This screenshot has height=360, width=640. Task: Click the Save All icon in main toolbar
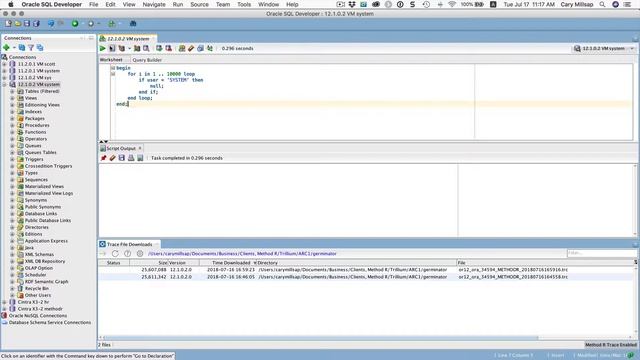coord(36,24)
